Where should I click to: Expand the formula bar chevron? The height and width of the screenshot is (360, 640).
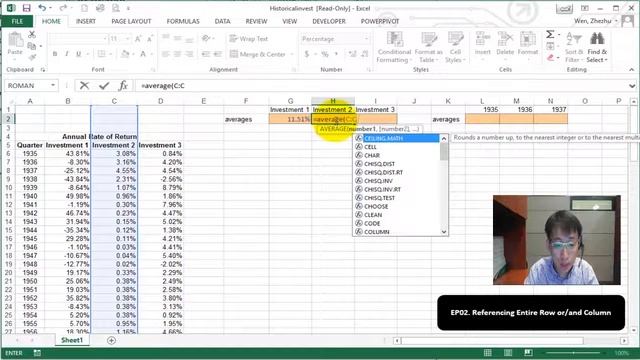pyautogui.click(x=632, y=86)
